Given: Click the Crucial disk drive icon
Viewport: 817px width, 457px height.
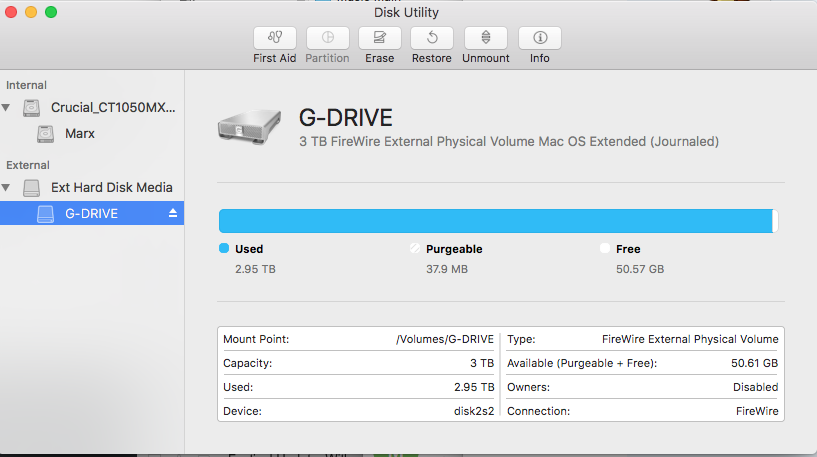Looking at the screenshot, I should [31, 108].
